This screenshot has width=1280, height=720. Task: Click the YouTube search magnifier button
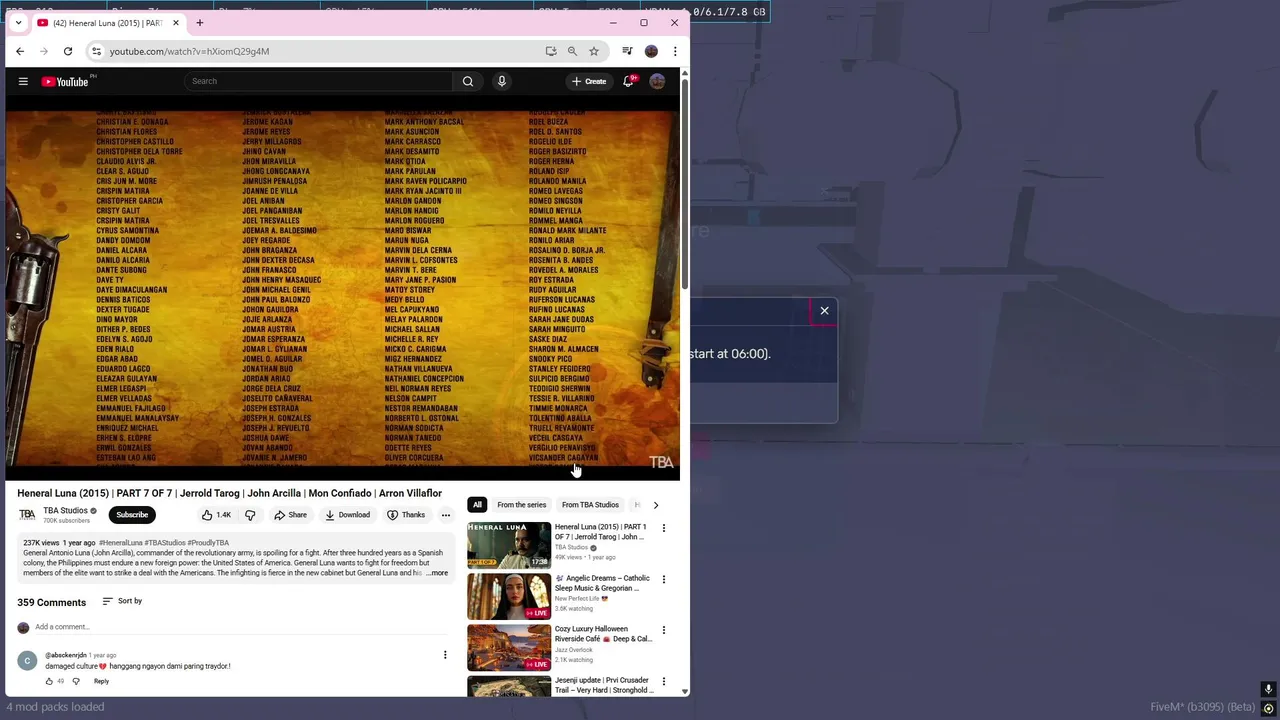pos(468,81)
